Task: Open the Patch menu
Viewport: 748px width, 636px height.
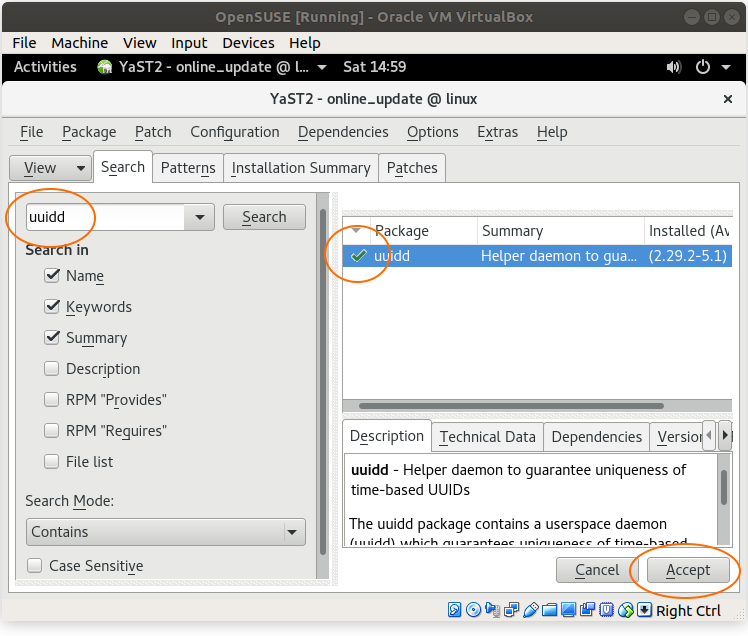Action: tap(153, 132)
